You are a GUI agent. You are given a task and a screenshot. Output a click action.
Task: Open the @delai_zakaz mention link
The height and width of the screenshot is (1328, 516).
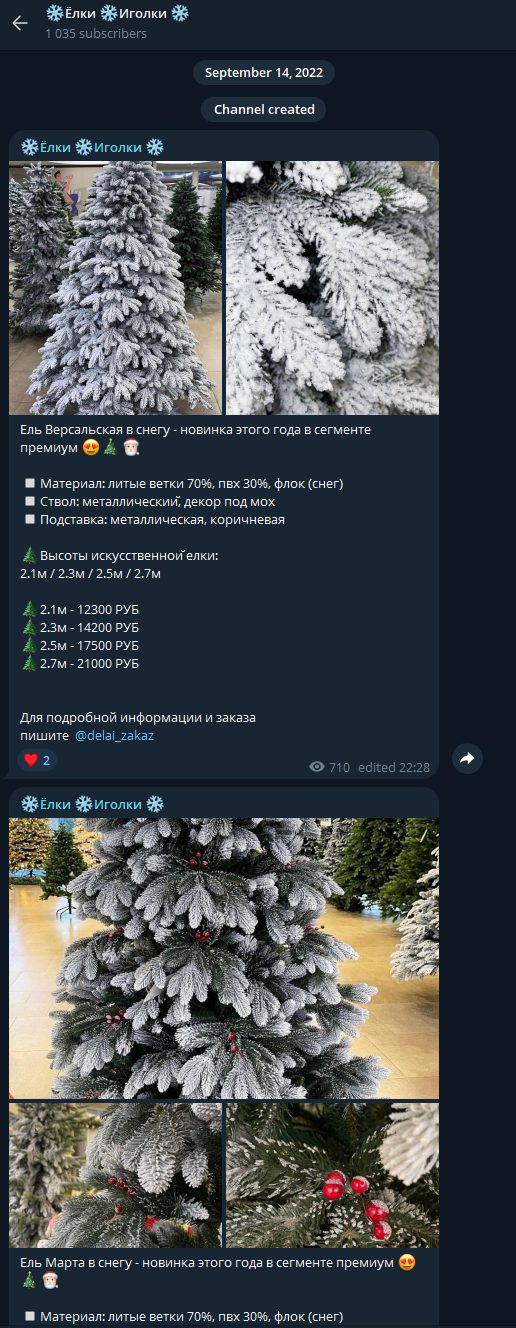point(114,735)
